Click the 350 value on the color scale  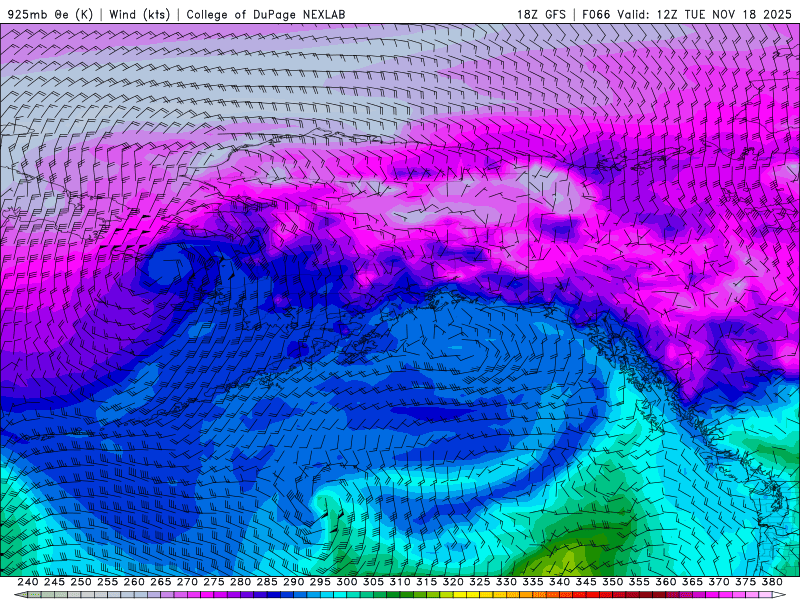[612, 582]
